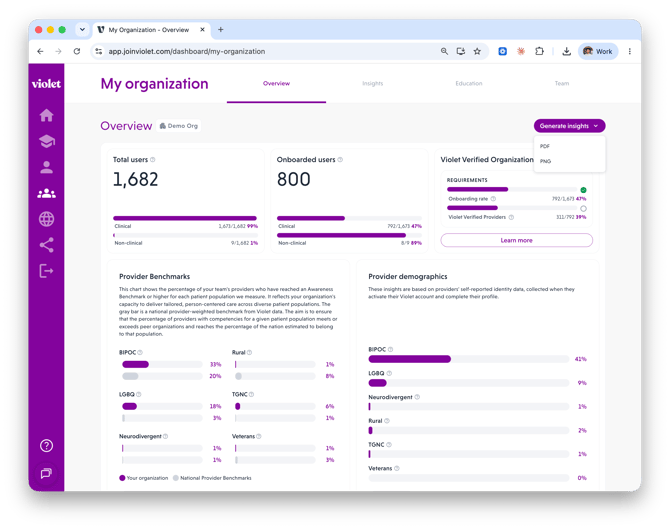Open the Work profile menu
Image resolution: width=670 pixels, height=529 pixels.
pyautogui.click(x=598, y=51)
